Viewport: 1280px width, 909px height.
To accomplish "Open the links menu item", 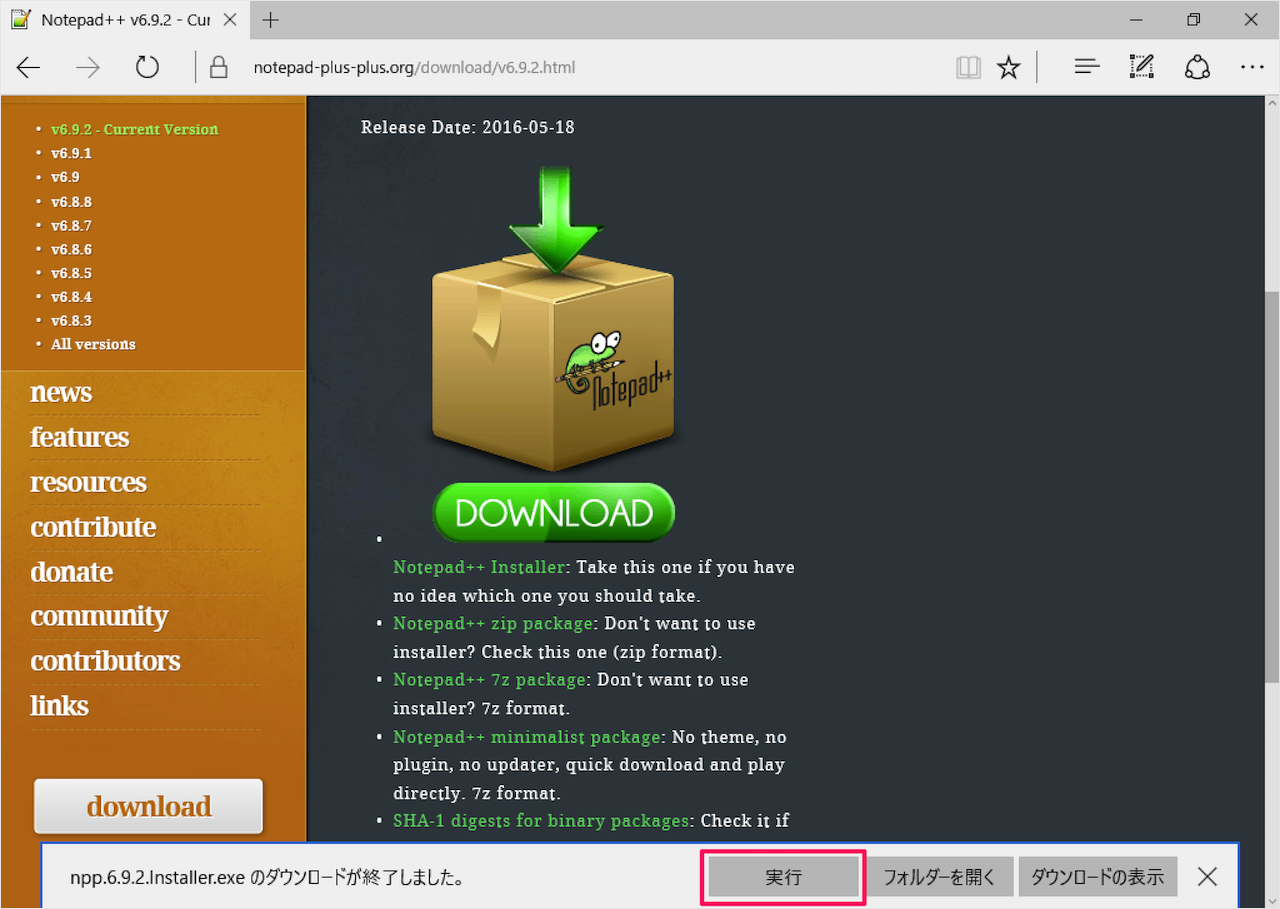I will click(x=59, y=706).
